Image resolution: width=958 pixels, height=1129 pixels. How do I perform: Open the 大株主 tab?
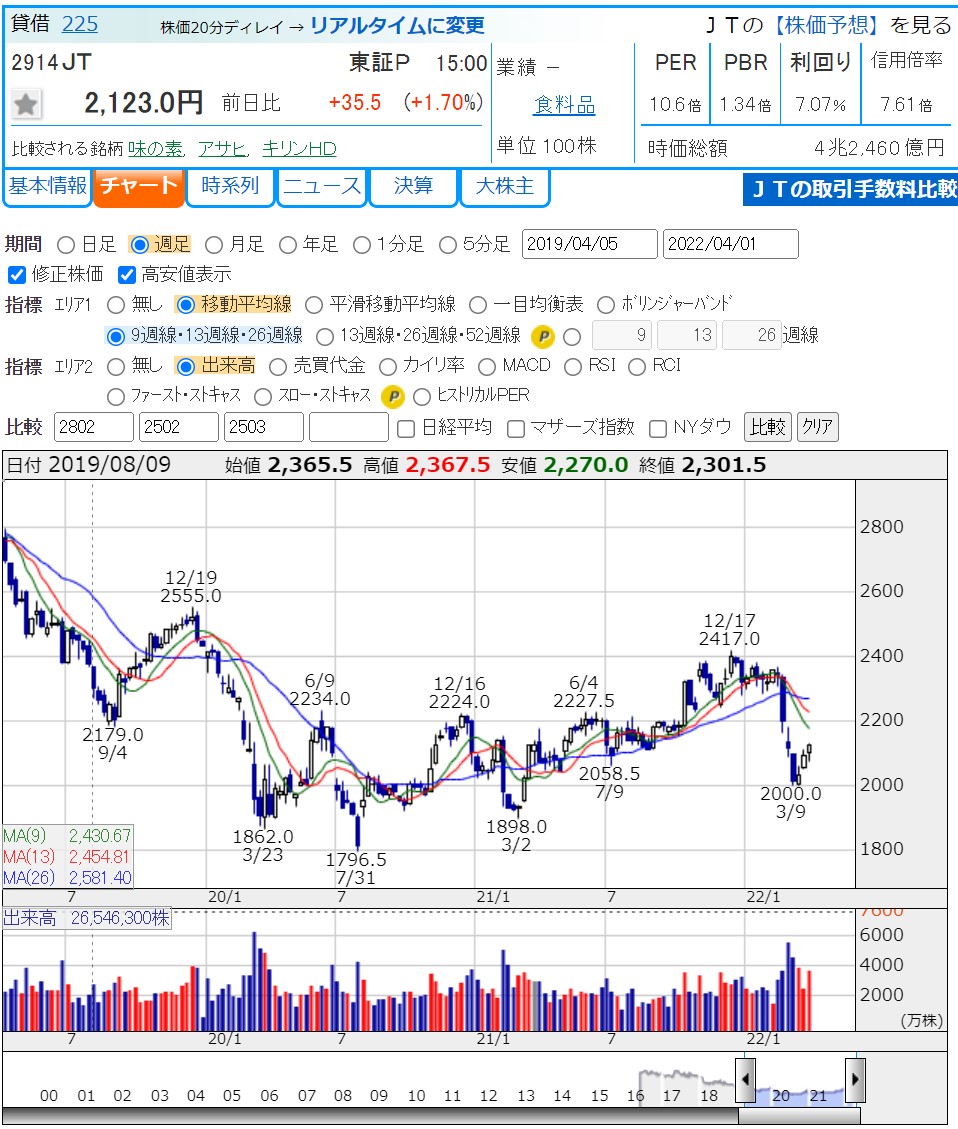504,187
